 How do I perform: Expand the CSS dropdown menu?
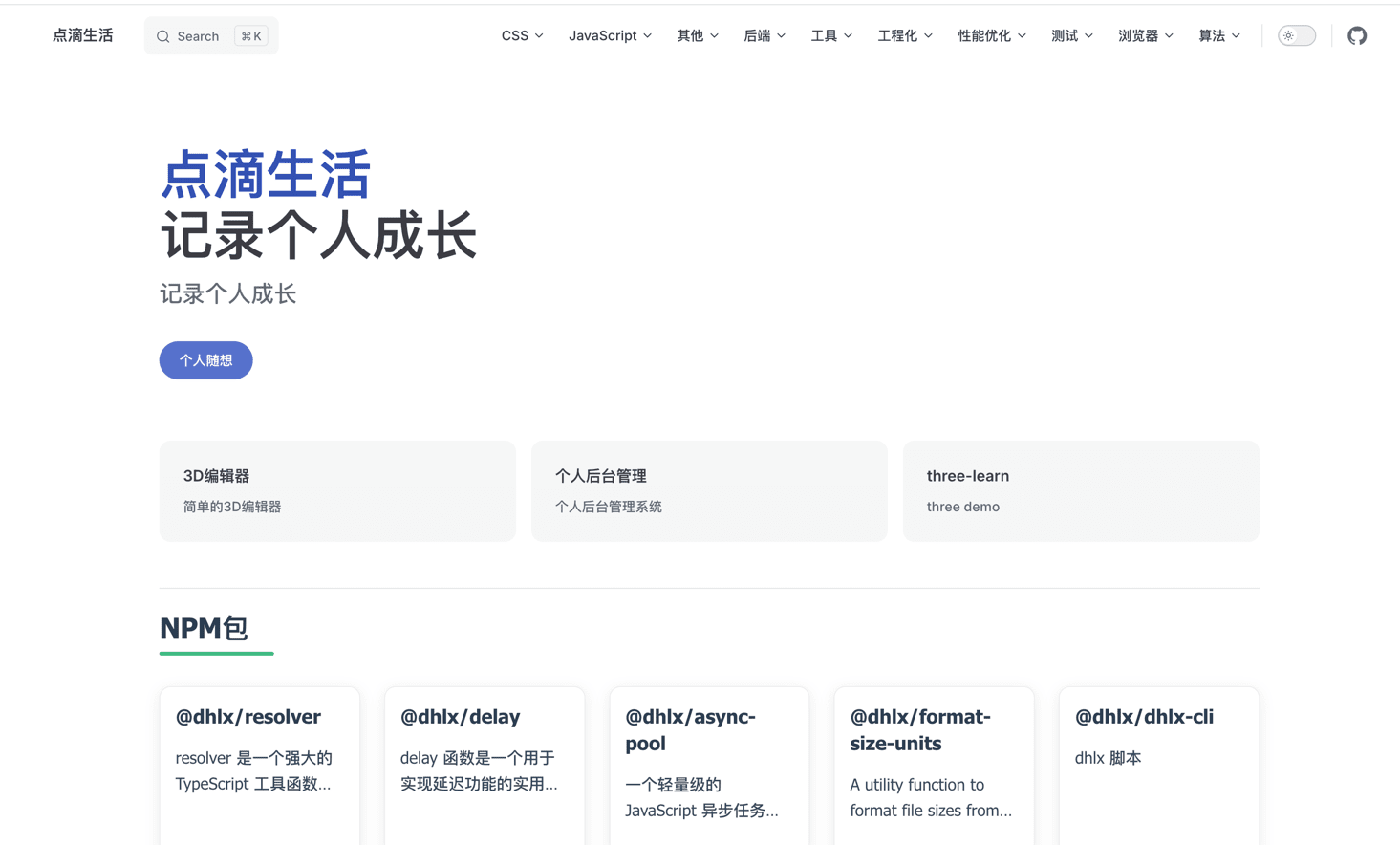(x=522, y=36)
